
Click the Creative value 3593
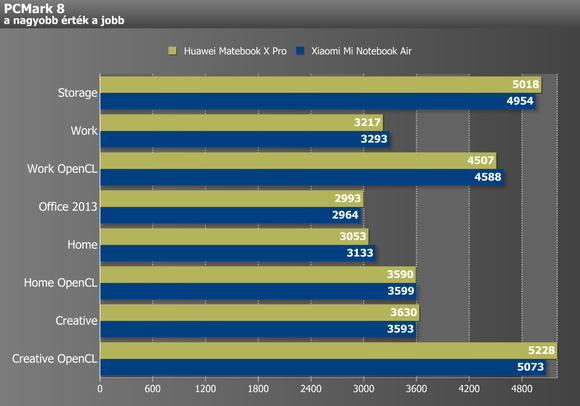point(400,329)
